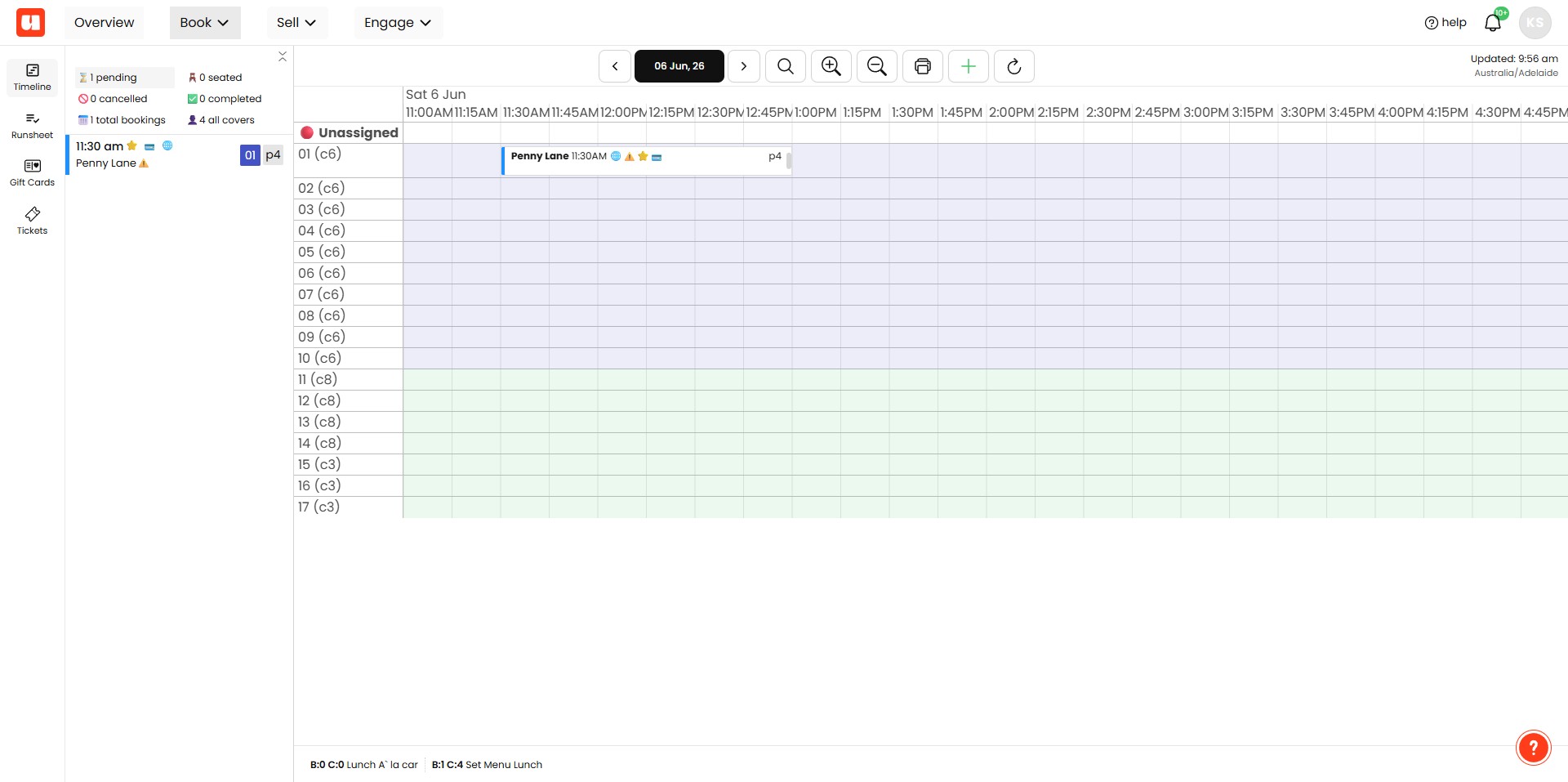Open the search bookings tool

pos(786,66)
